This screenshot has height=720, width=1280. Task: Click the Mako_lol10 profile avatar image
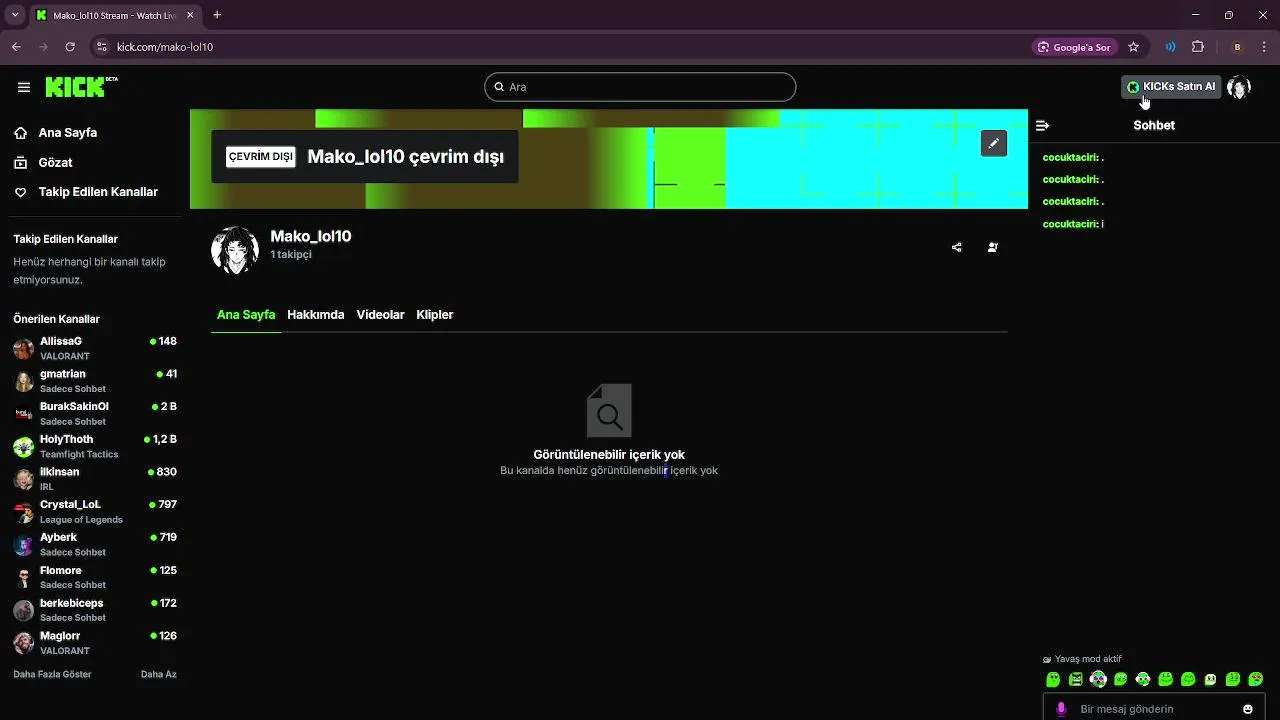click(235, 250)
